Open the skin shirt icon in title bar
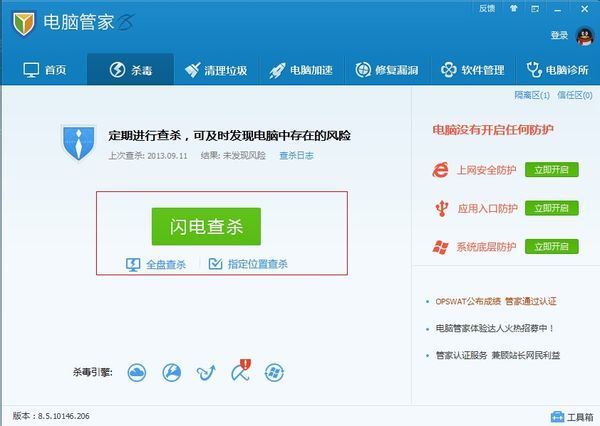Image resolution: width=600 pixels, height=426 pixels. click(514, 8)
